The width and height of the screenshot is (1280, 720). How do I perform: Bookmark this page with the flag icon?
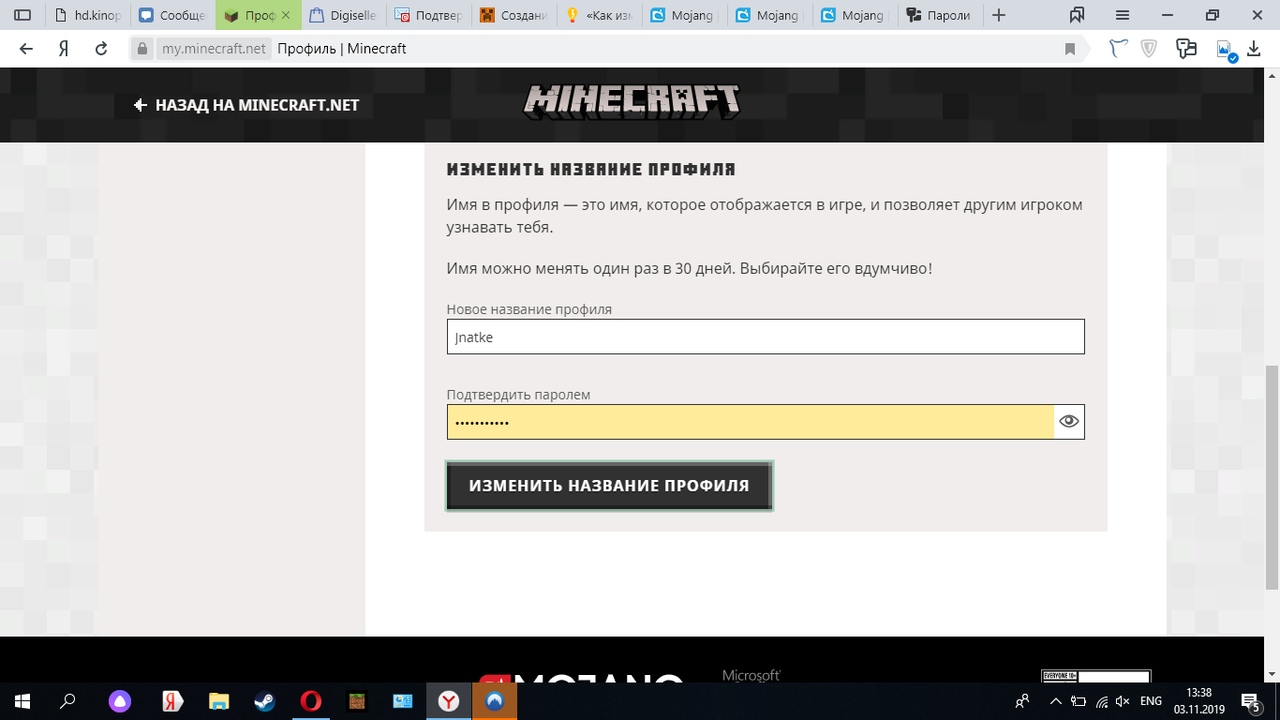(1070, 49)
